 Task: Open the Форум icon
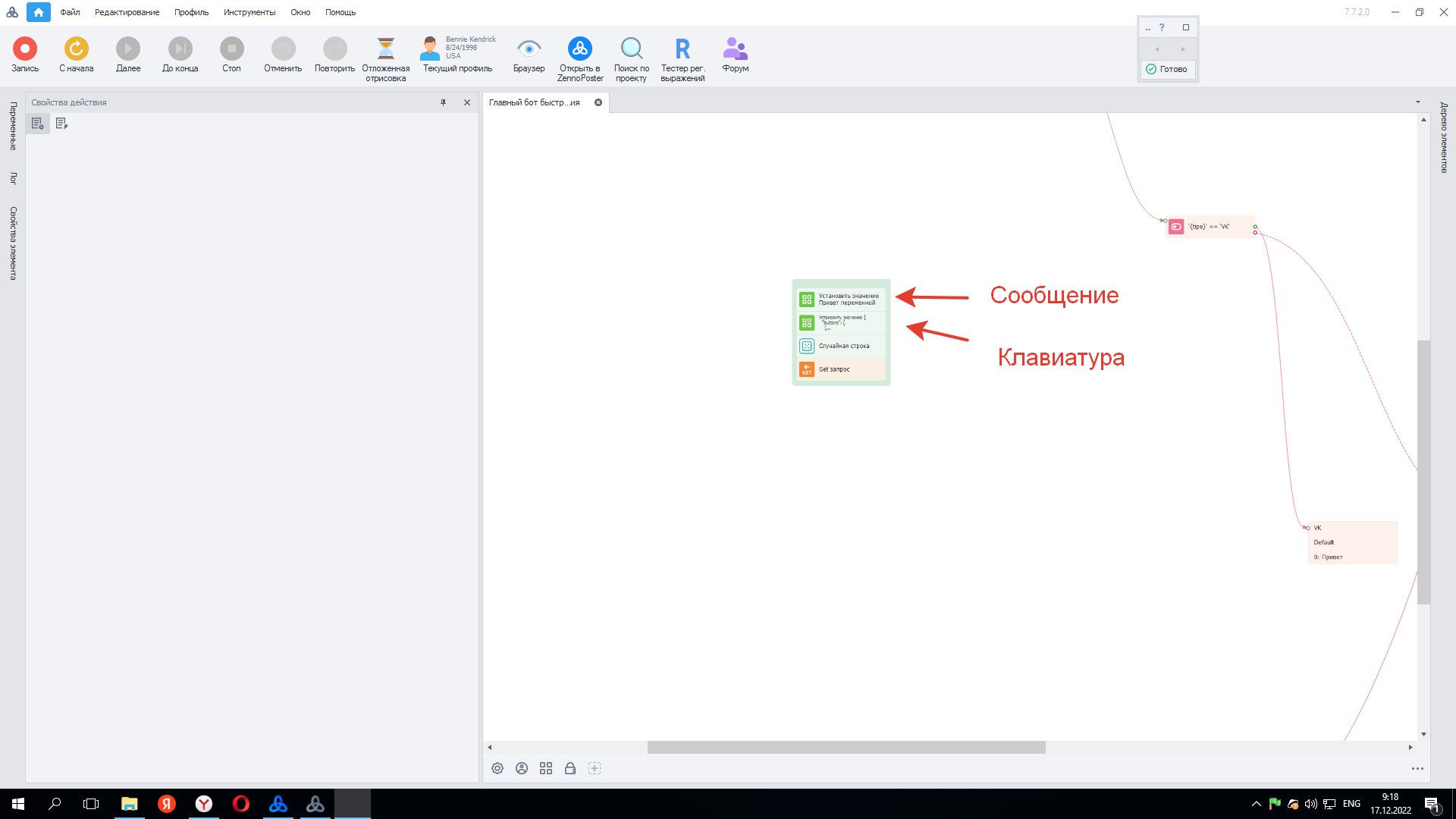pyautogui.click(x=735, y=49)
